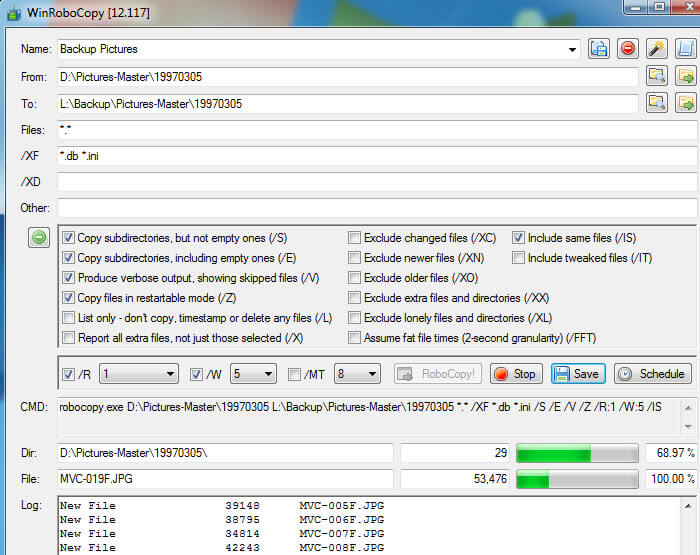Maximize the WinRoboCopy window
This screenshot has width=700, height=555.
[x=659, y=7]
